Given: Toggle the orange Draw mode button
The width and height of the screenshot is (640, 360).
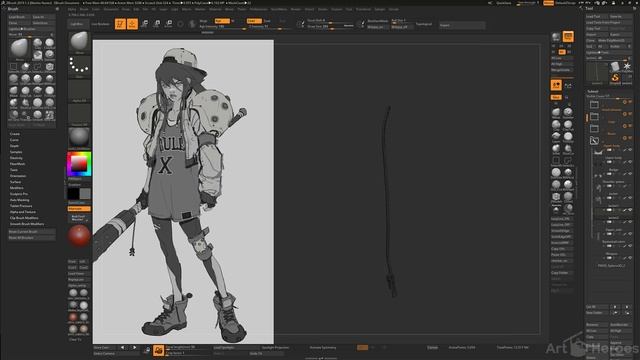Looking at the screenshot, I should 132,24.
